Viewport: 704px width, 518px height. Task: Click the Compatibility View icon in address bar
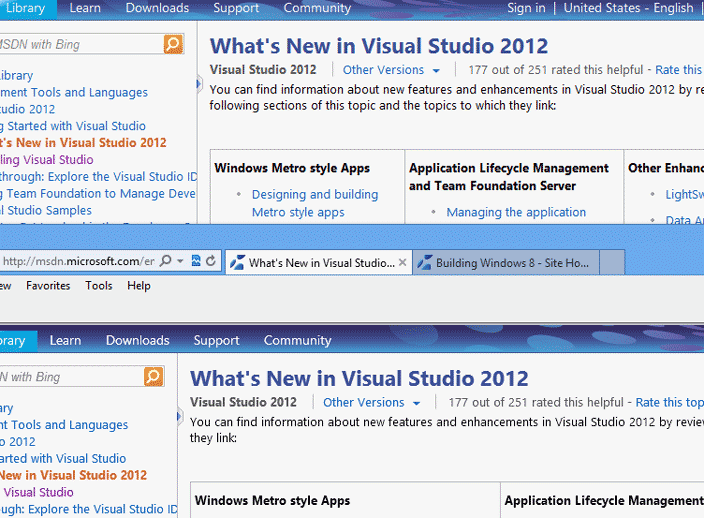point(196,262)
